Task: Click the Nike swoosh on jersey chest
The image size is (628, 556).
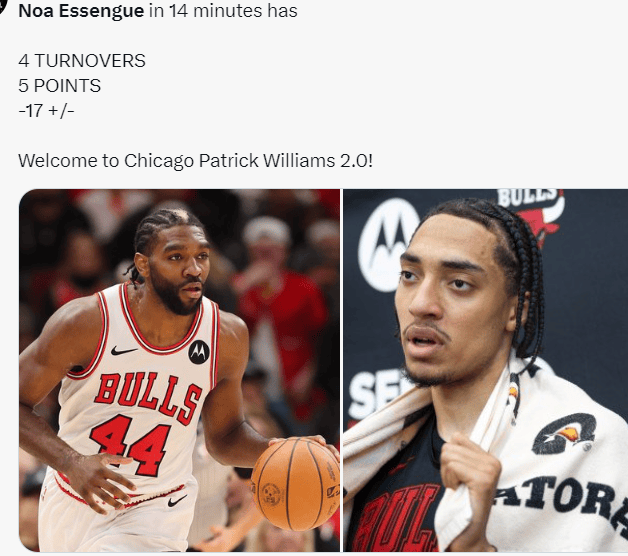Action: pos(123,351)
